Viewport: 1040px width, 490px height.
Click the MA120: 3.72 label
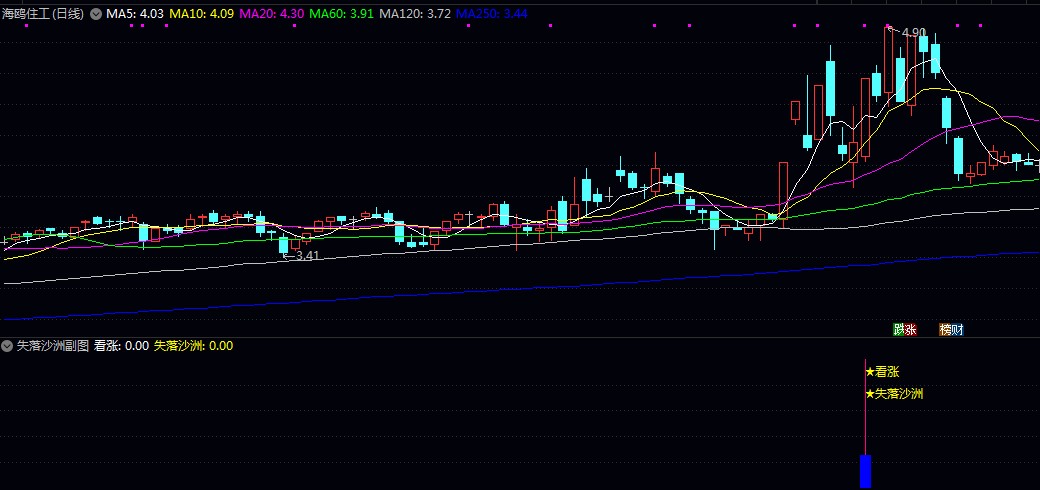pyautogui.click(x=415, y=13)
